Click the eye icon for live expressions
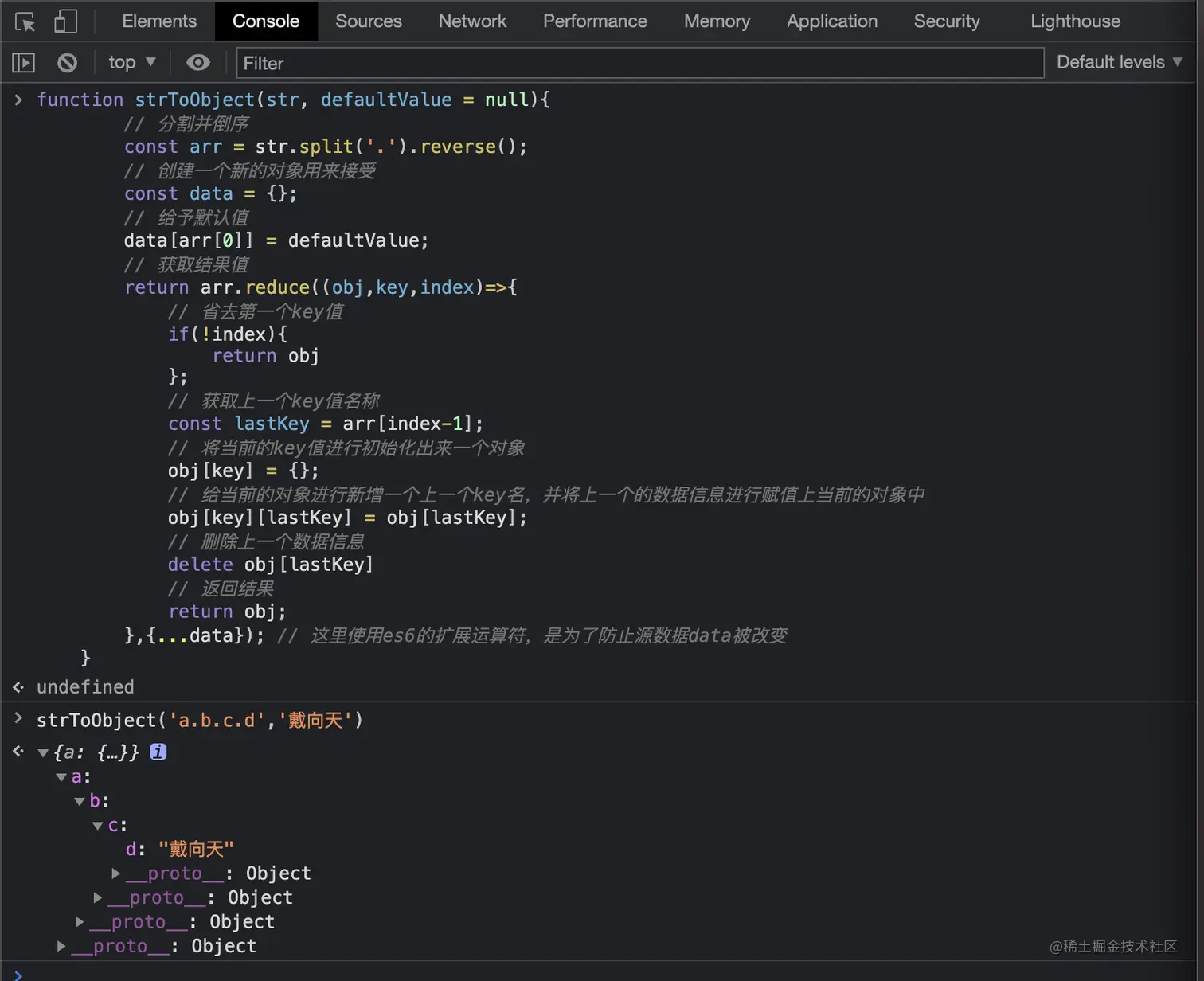This screenshot has width=1204, height=981. click(x=197, y=63)
